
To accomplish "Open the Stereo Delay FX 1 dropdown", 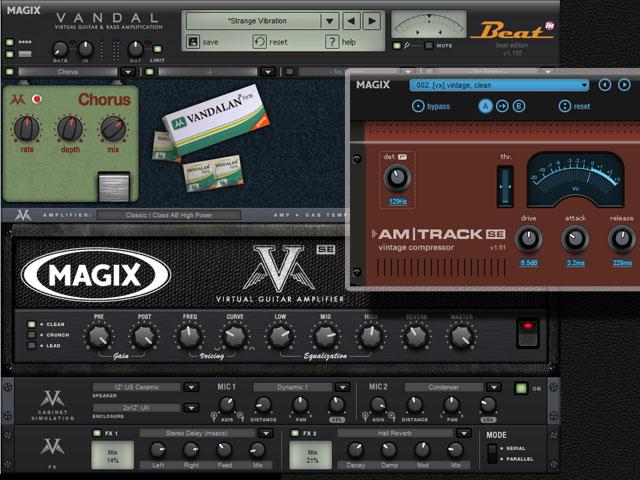I will pyautogui.click(x=266, y=433).
